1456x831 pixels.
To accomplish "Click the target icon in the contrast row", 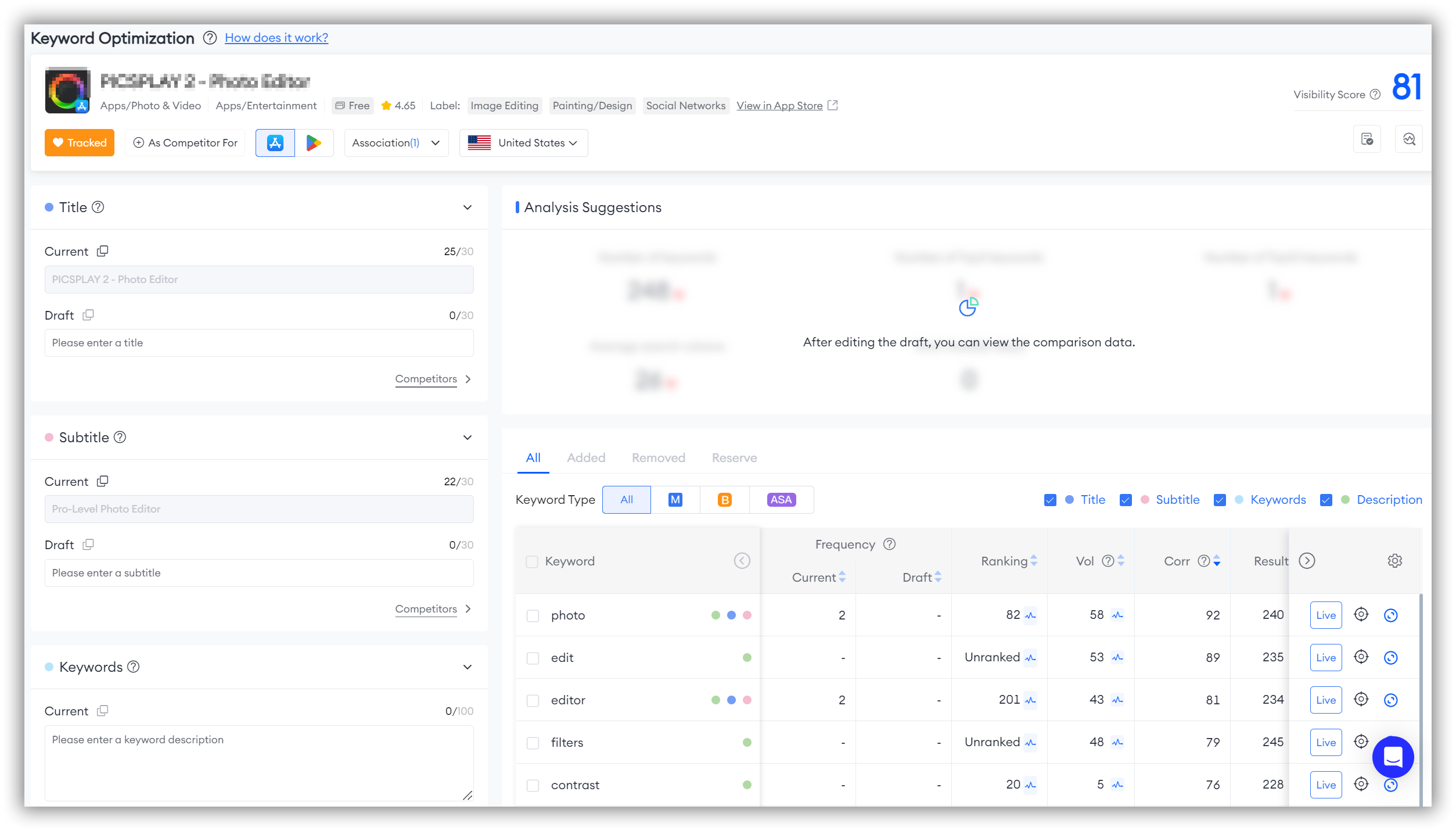I will click(x=1361, y=784).
